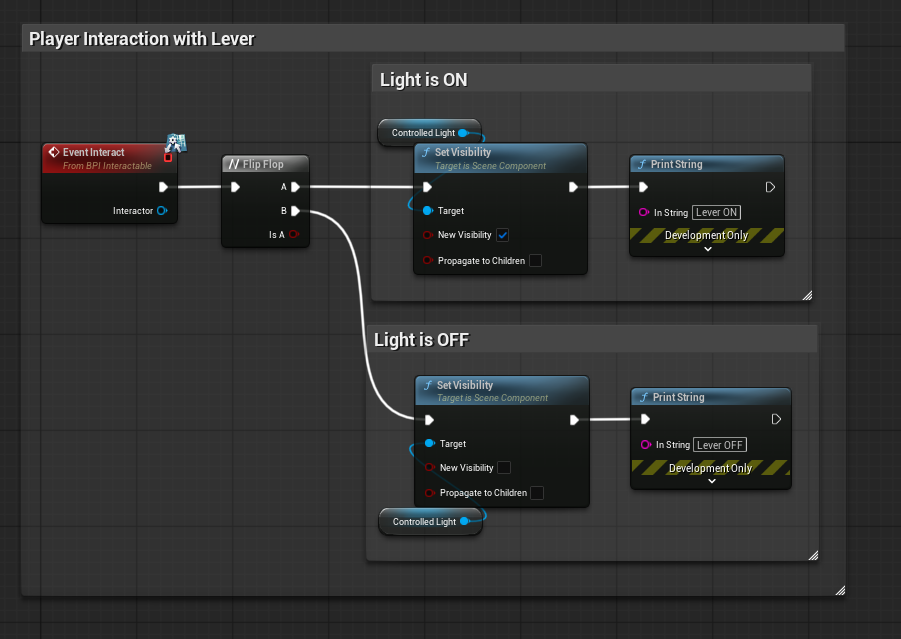This screenshot has height=639, width=901.
Task: Click the Flip Flop B output pin
Action: point(296,211)
